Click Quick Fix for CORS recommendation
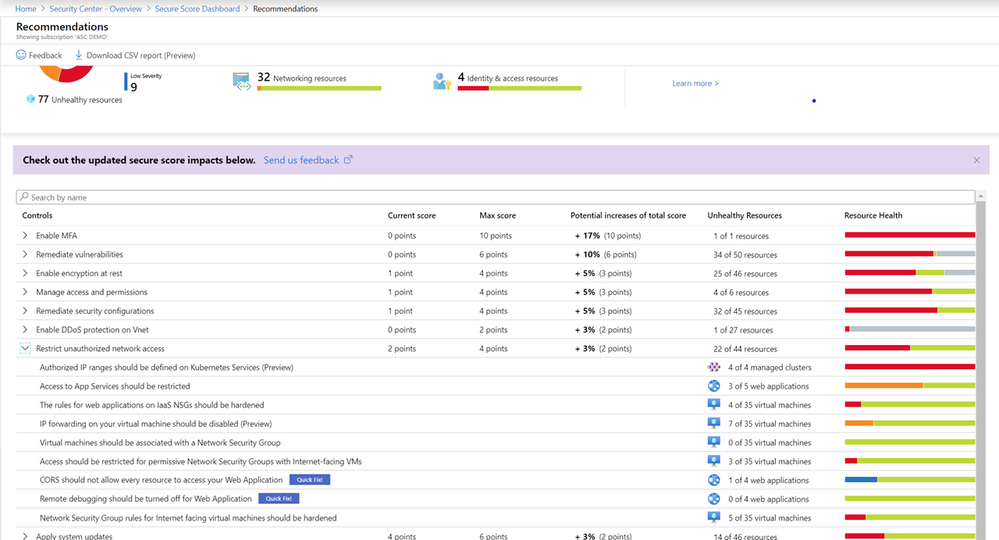The image size is (999, 540). [310, 480]
